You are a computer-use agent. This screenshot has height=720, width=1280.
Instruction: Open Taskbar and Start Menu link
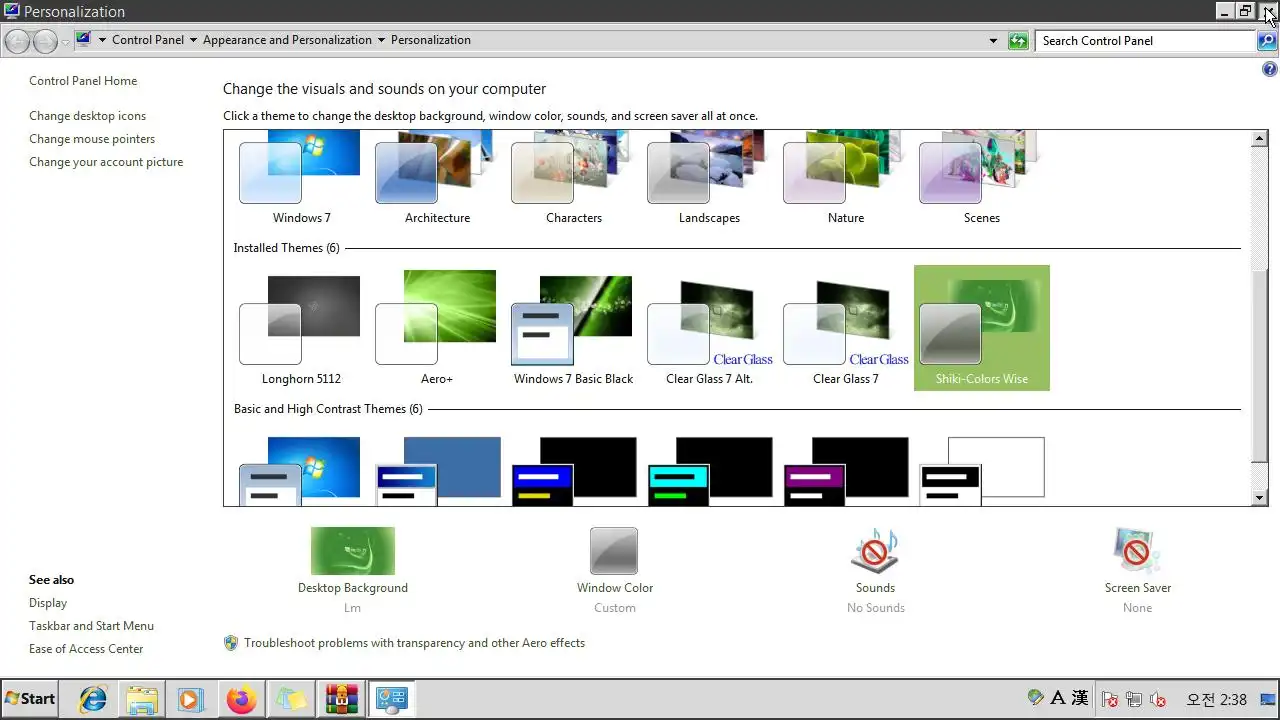(91, 626)
